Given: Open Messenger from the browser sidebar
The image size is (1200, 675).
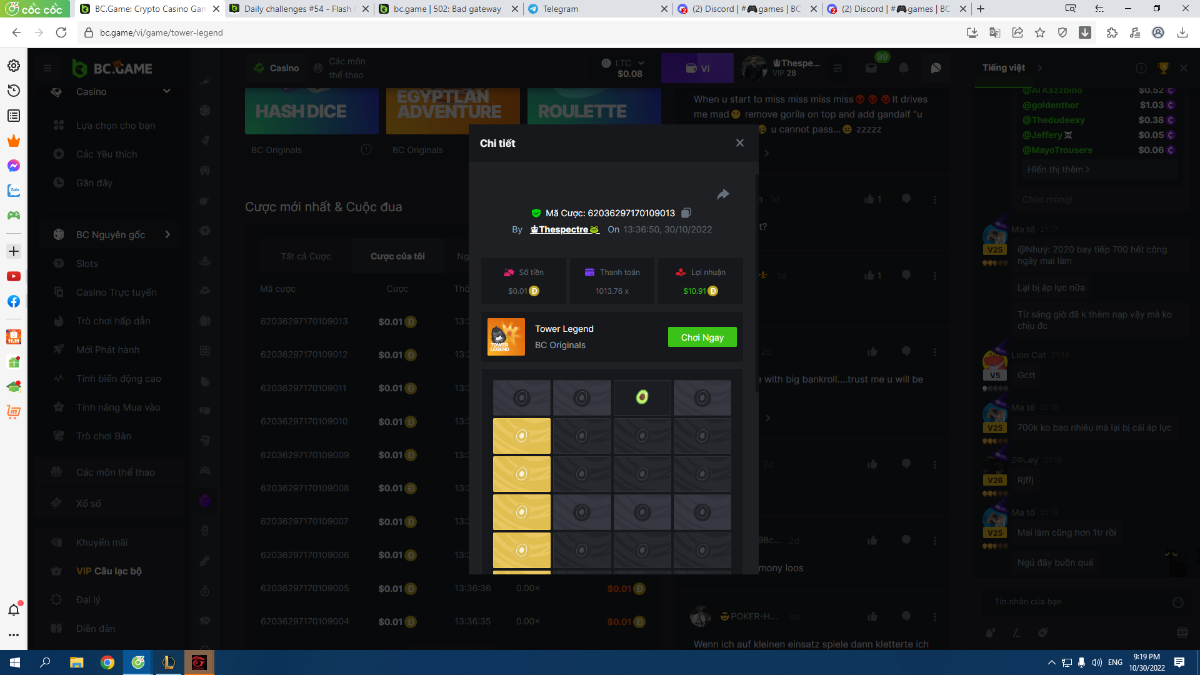Looking at the screenshot, I should (14, 166).
